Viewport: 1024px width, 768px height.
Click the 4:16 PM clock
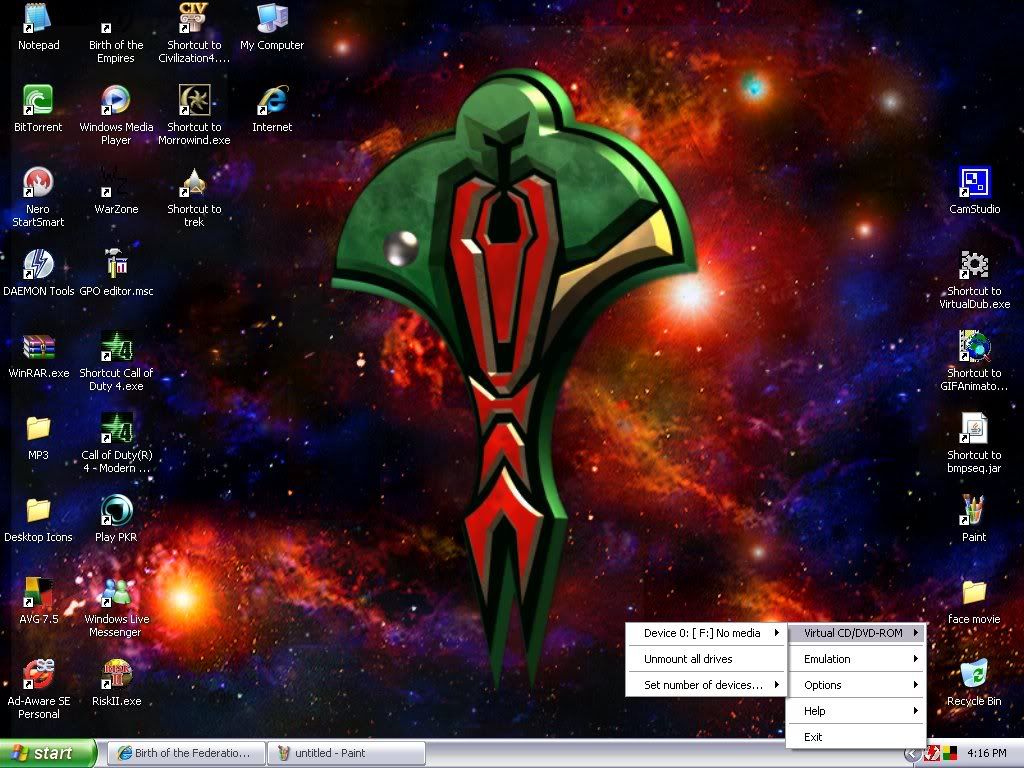[986, 753]
